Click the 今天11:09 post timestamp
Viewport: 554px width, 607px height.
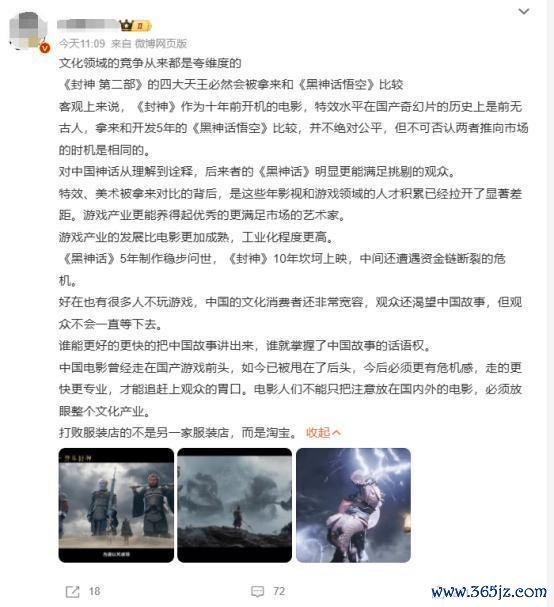click(82, 43)
